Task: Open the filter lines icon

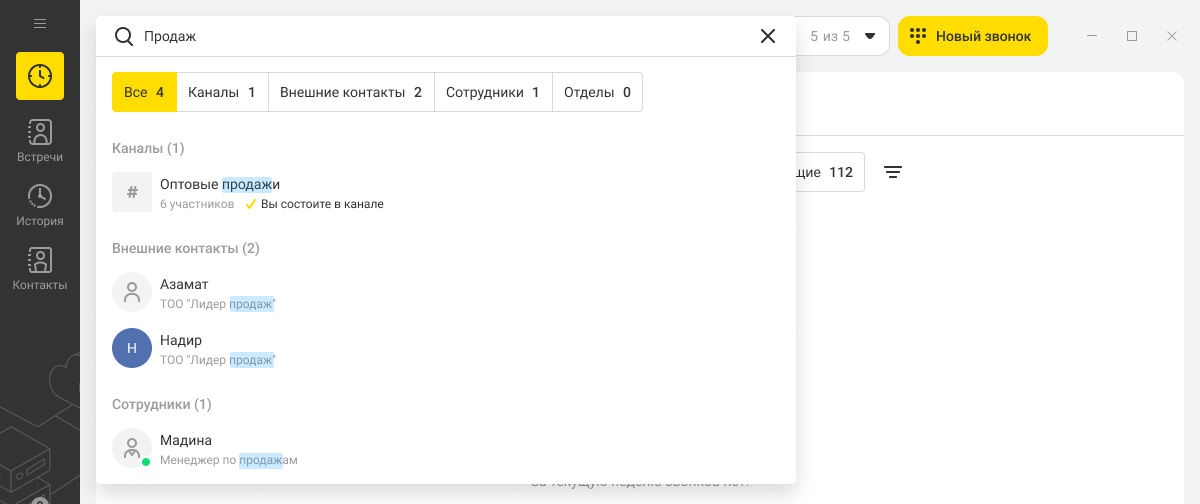Action: 893,172
